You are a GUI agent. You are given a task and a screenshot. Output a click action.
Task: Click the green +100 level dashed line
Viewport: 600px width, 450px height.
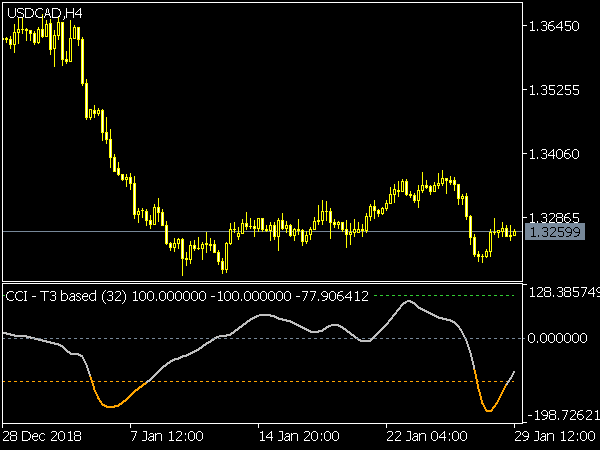pyautogui.click(x=444, y=295)
